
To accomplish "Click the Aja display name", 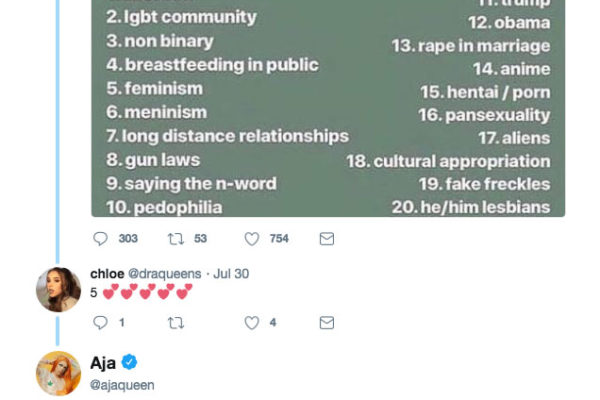I will tap(103, 362).
